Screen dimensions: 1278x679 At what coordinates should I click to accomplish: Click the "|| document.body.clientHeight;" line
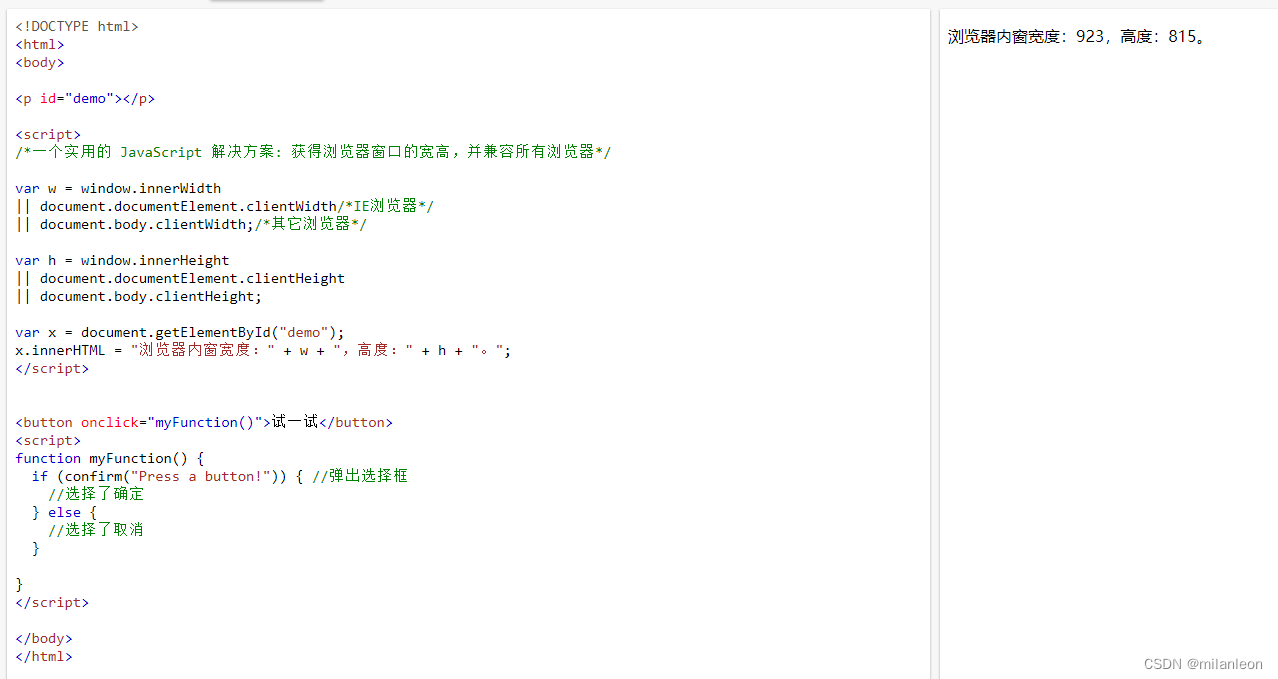pos(138,296)
